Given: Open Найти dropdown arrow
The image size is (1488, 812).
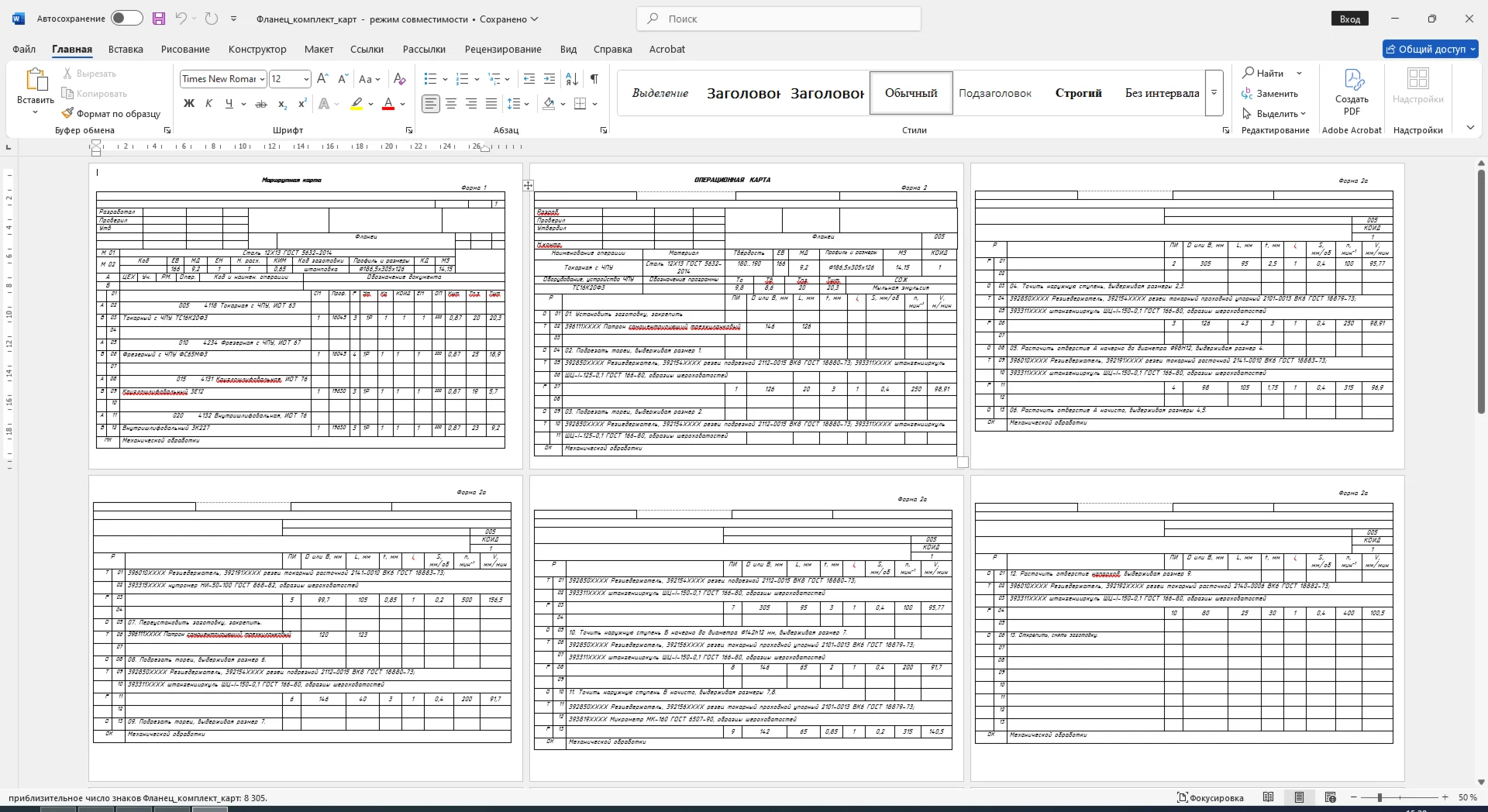Looking at the screenshot, I should [x=1299, y=74].
